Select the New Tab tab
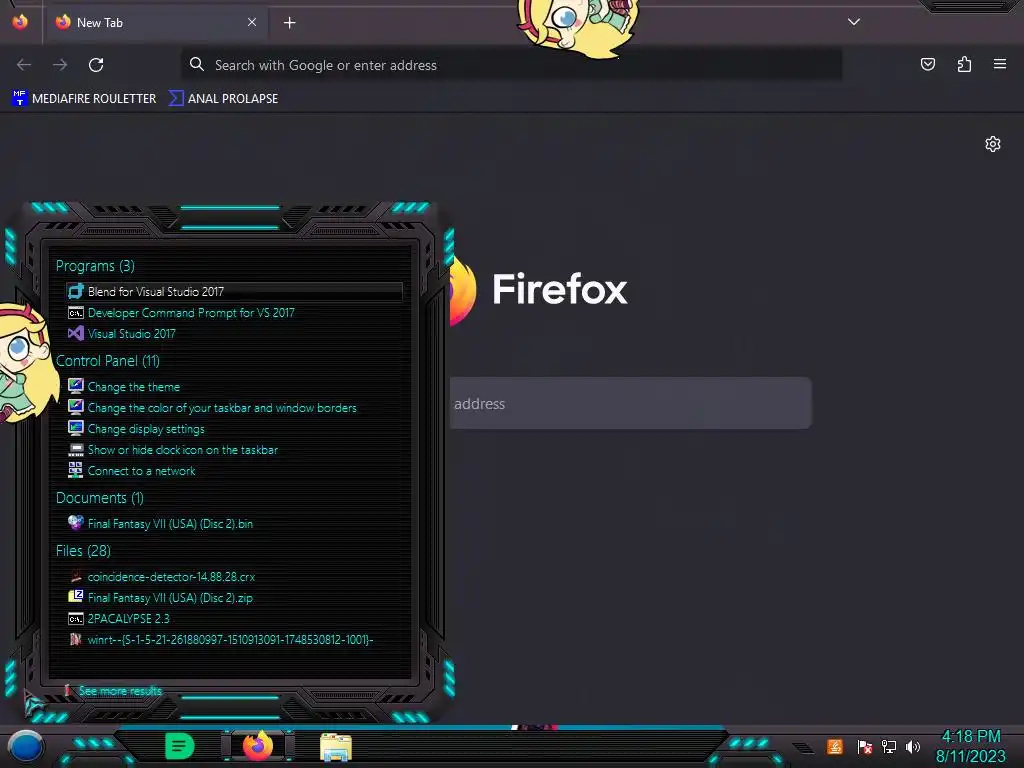This screenshot has height=768, width=1024. [x=155, y=23]
